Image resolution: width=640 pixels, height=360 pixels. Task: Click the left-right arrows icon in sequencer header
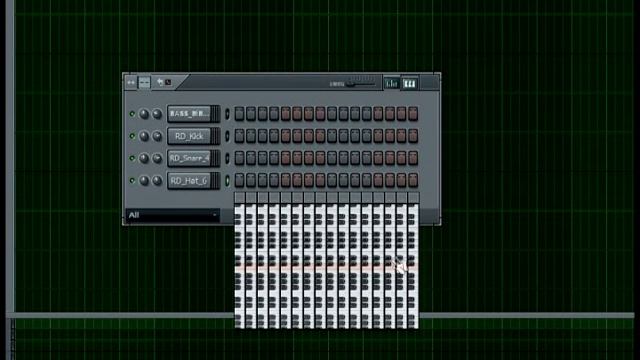(131, 83)
